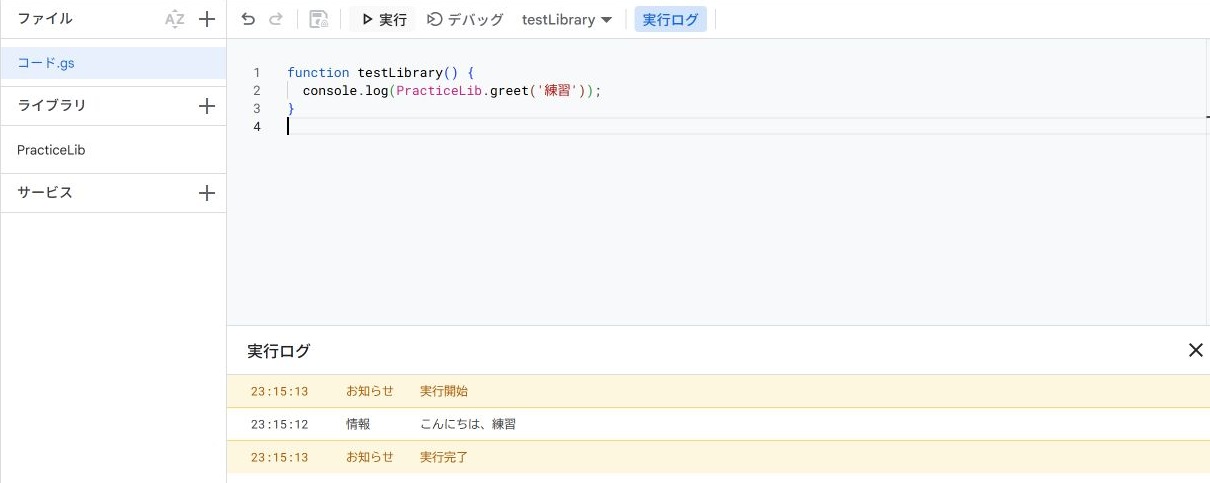Click the ファイル section header

(x=45, y=19)
